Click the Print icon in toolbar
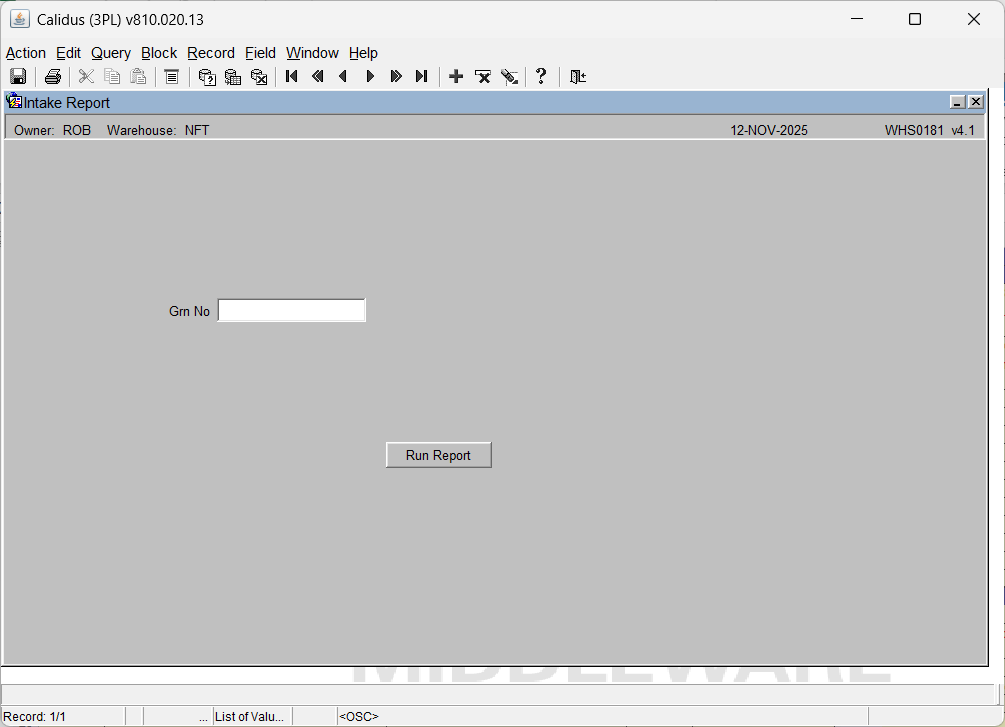The image size is (1005, 727). pyautogui.click(x=53, y=77)
